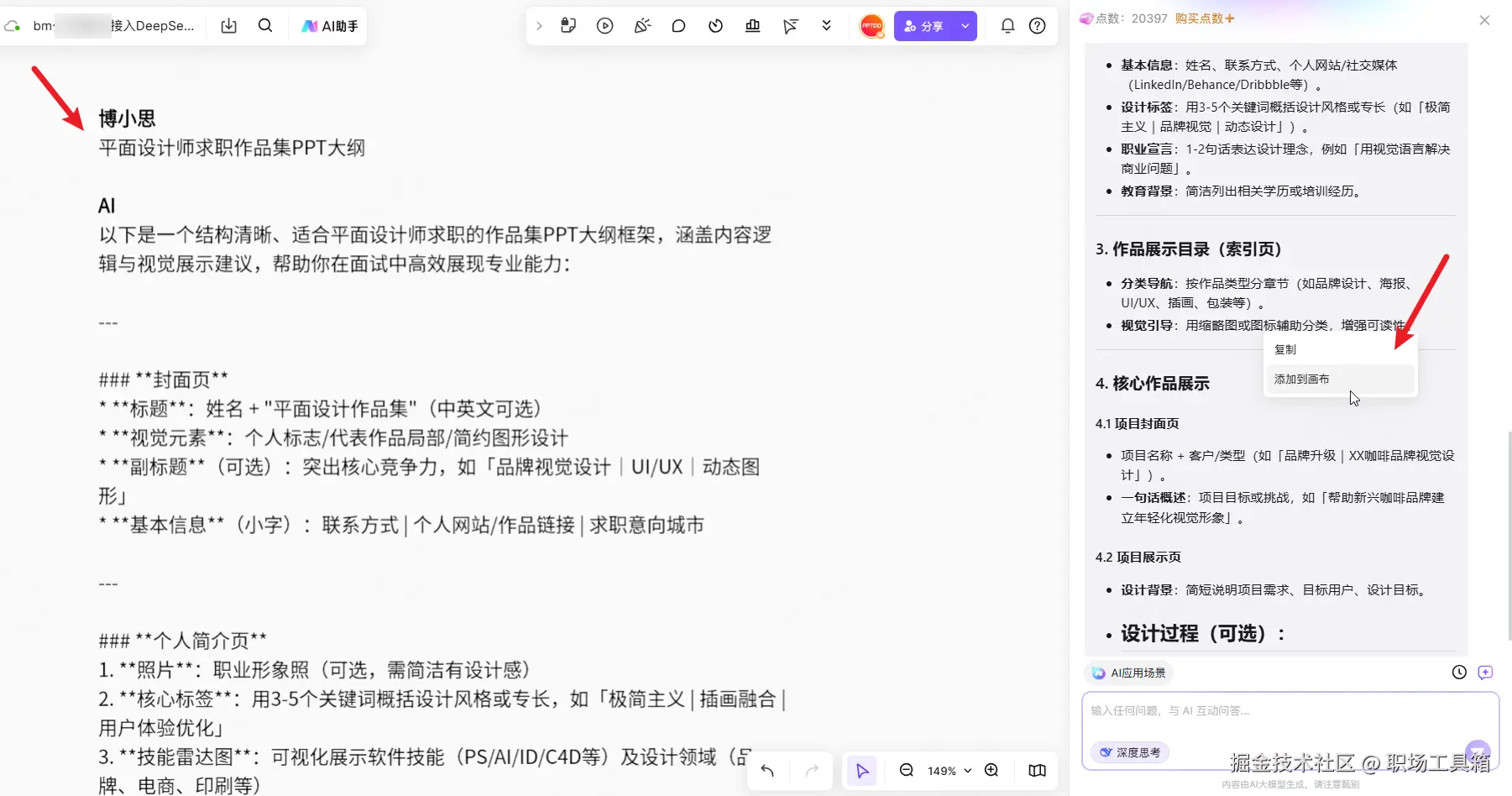Select the pointer cursor tool

[x=862, y=771]
